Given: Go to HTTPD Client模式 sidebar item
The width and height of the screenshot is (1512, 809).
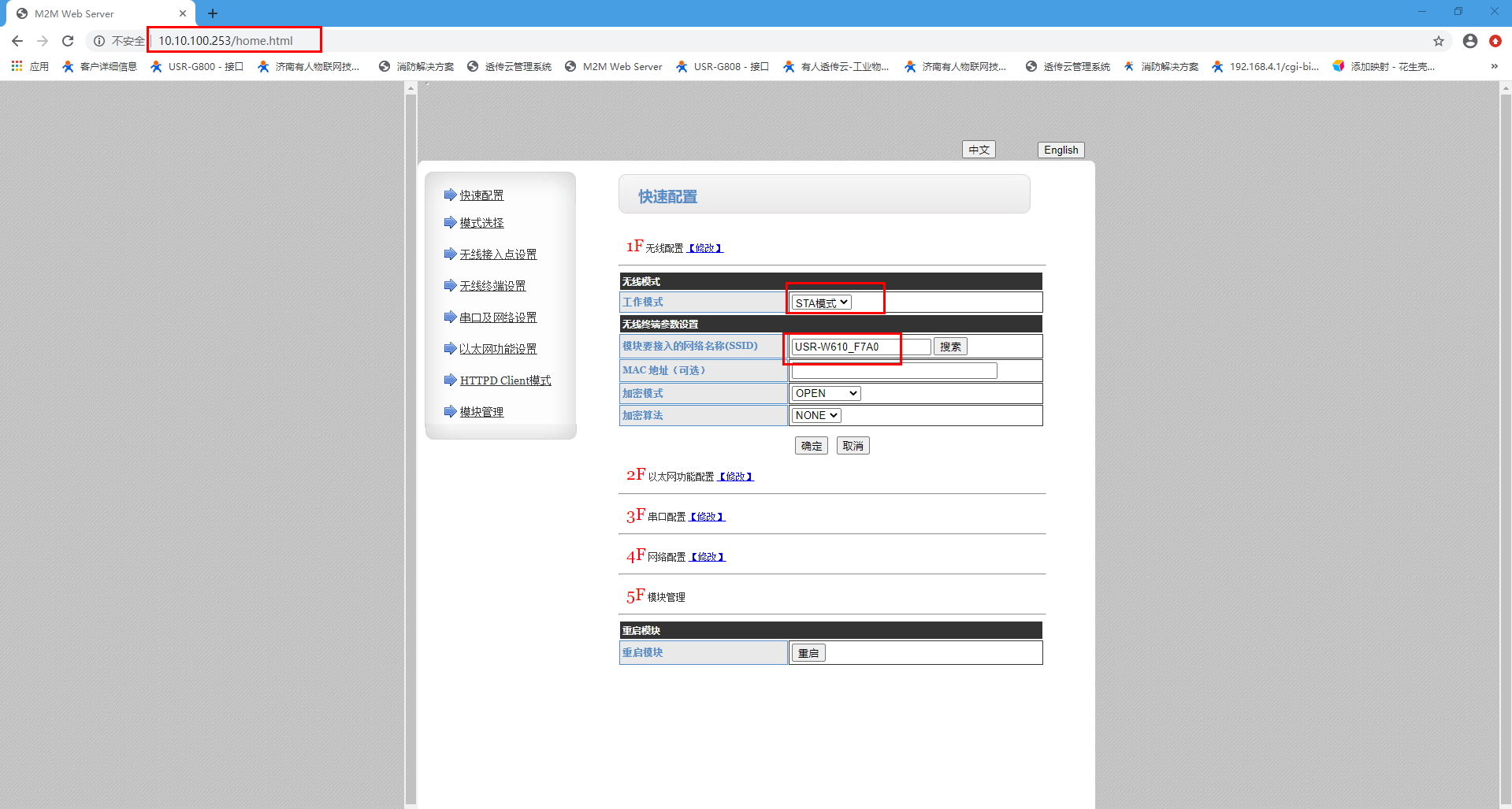Looking at the screenshot, I should coord(505,380).
